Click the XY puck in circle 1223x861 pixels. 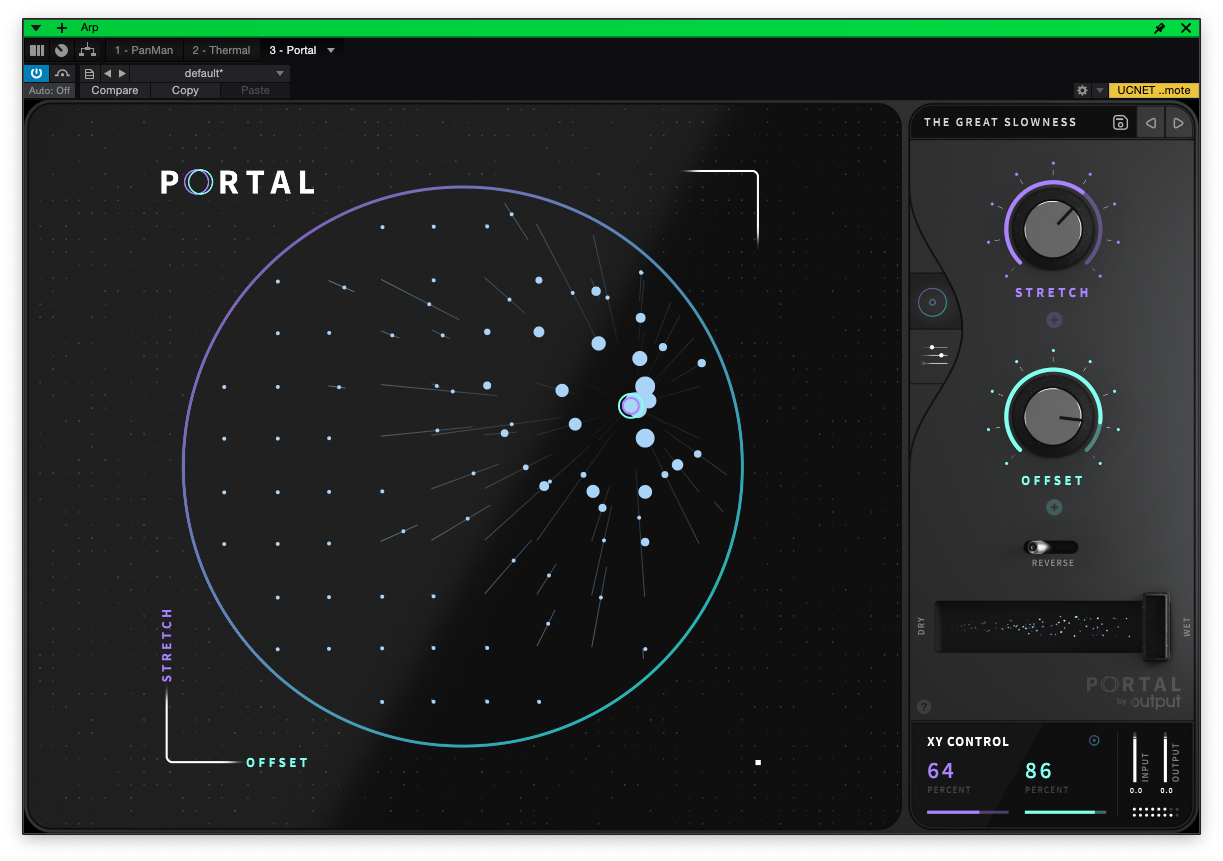point(630,405)
